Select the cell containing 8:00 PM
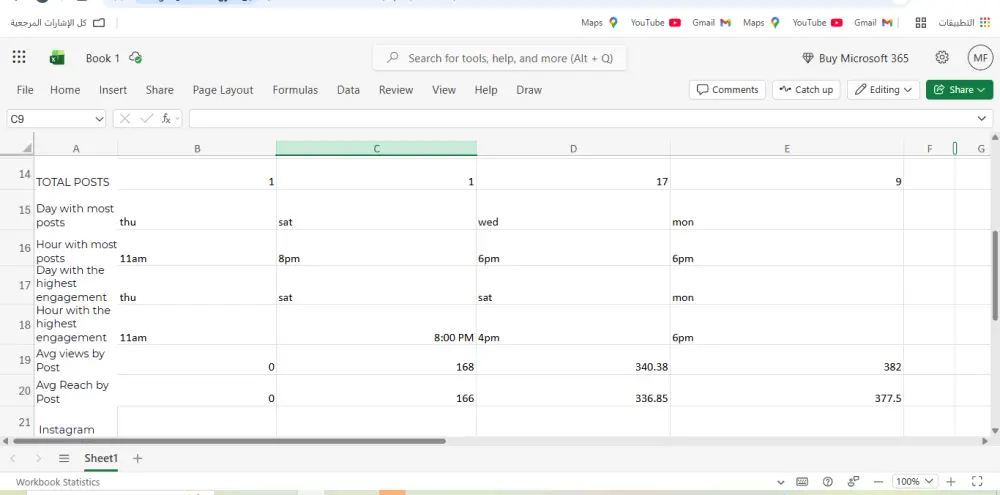Viewport: 1000px width, 495px height. coord(376,325)
